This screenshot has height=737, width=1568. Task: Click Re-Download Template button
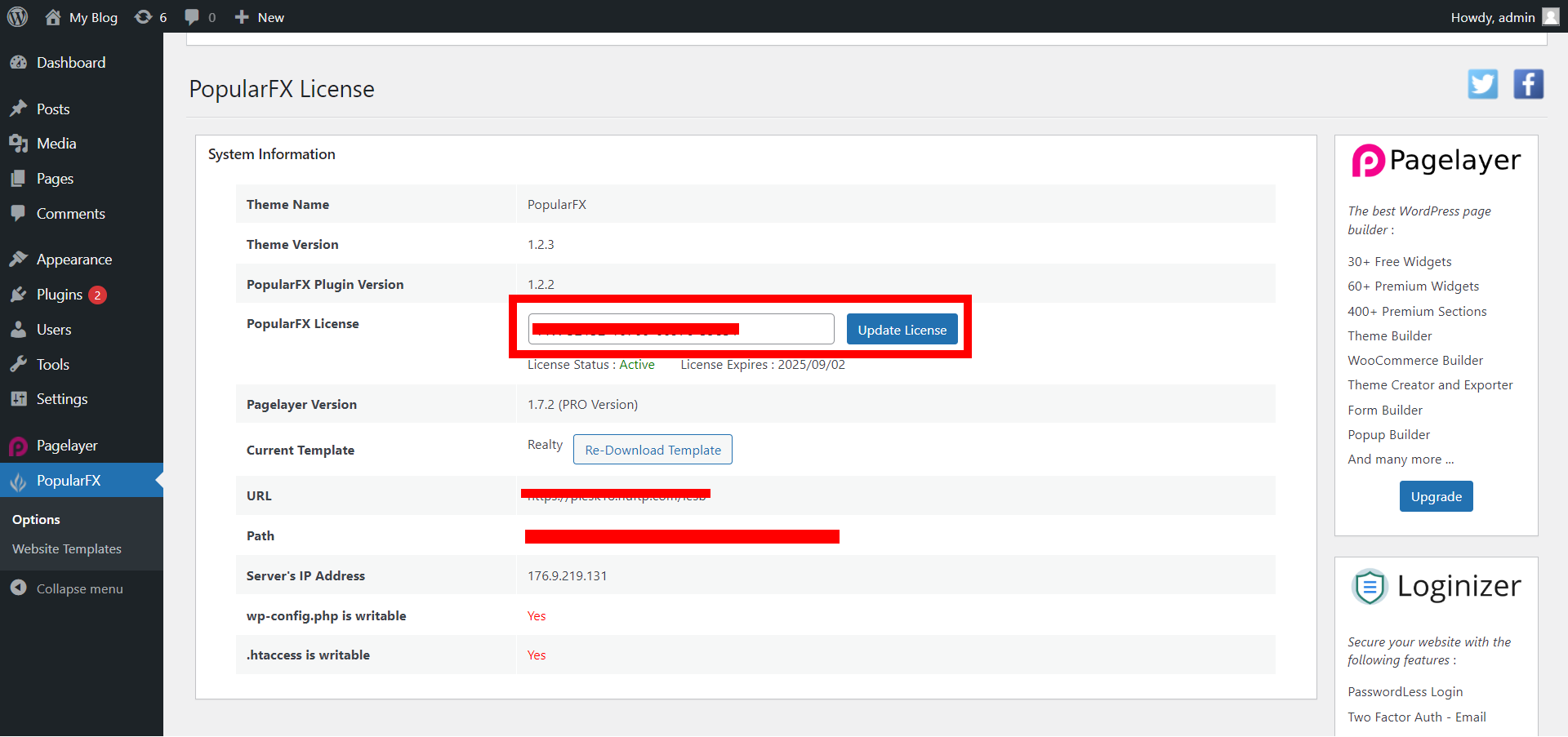(653, 450)
